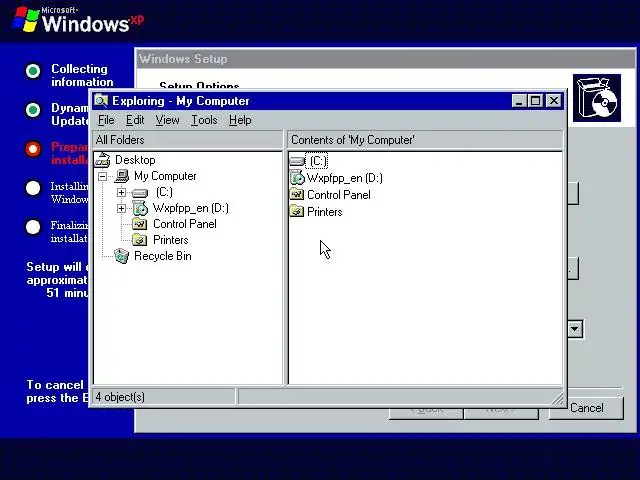The image size is (640, 480).
Task: Select My Computer icon in folder tree
Action: (122, 176)
